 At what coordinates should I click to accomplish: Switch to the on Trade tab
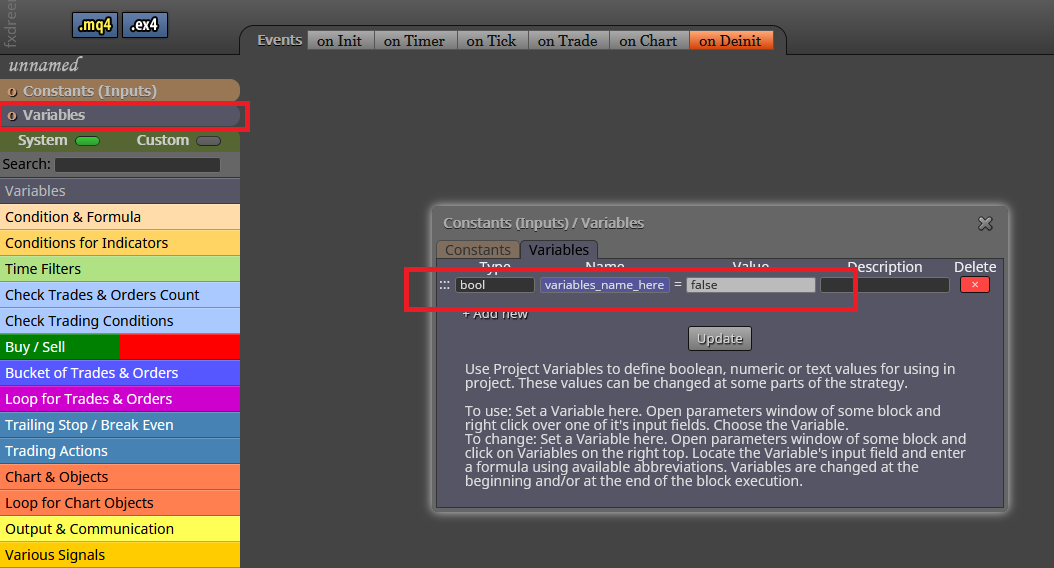[x=567, y=41]
